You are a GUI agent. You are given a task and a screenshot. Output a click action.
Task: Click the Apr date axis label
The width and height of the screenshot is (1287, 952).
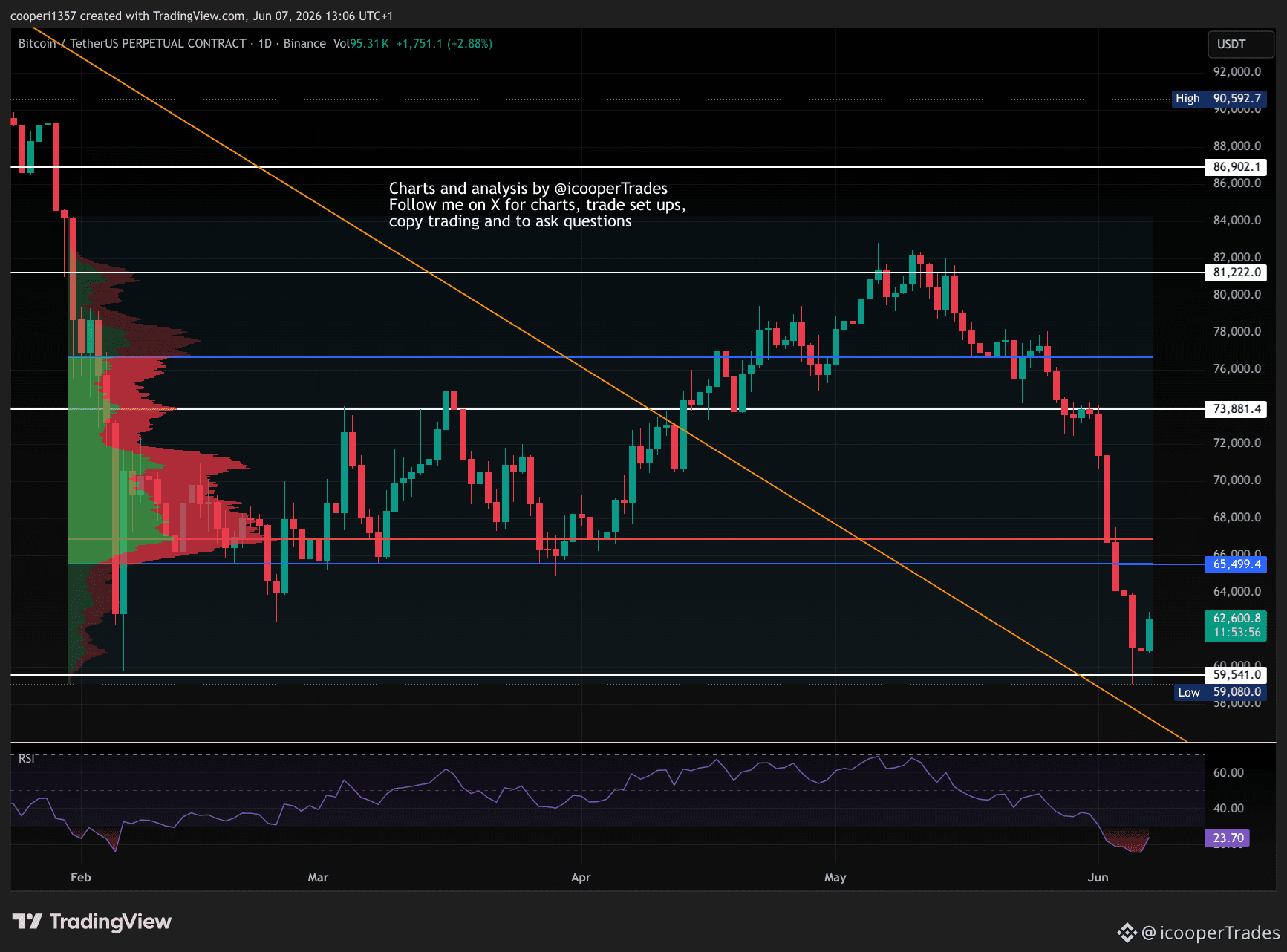[581, 878]
